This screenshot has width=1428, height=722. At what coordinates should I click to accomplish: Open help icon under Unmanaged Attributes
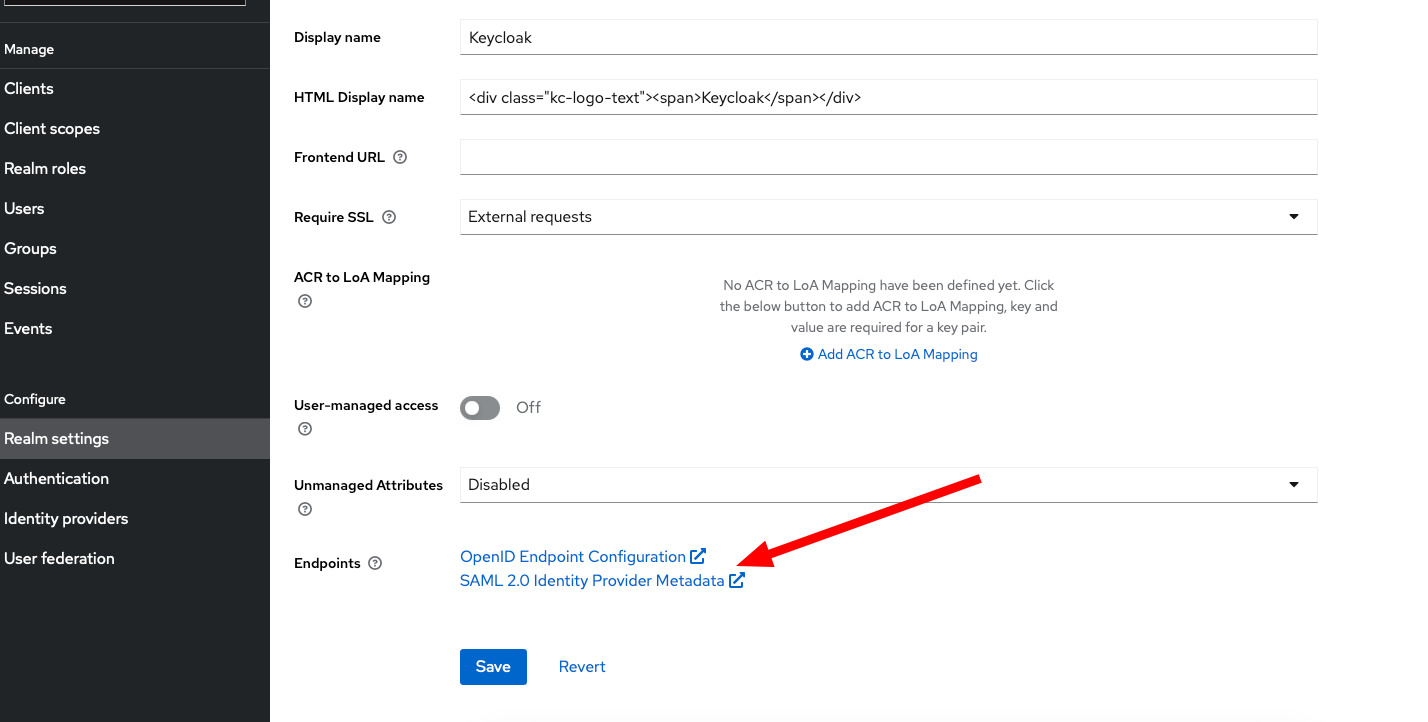(305, 509)
